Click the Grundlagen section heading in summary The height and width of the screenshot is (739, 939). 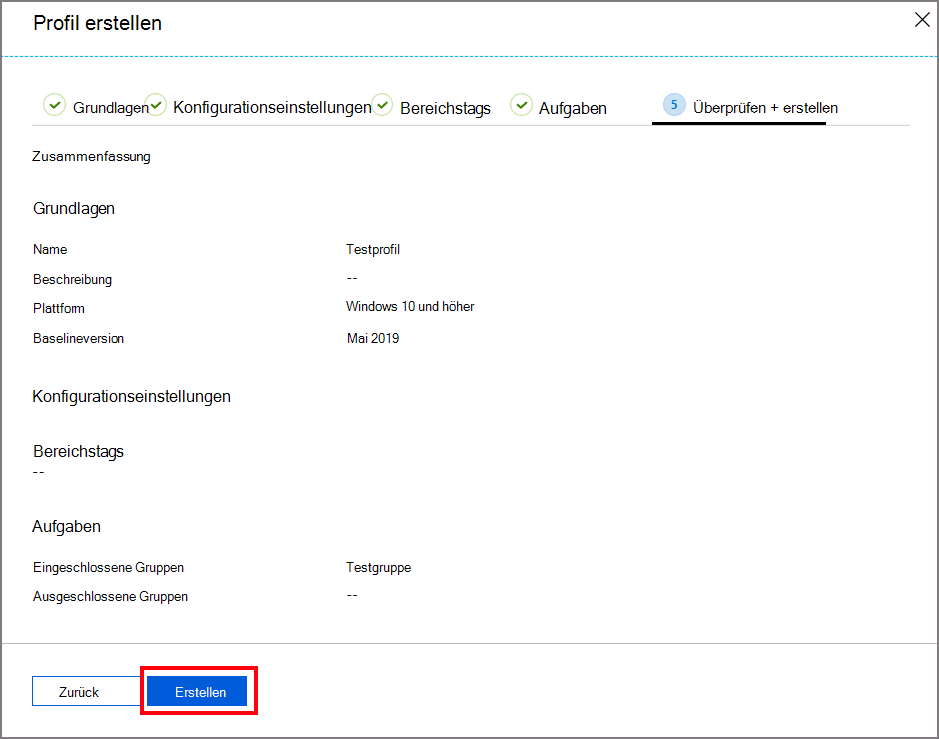point(74,208)
